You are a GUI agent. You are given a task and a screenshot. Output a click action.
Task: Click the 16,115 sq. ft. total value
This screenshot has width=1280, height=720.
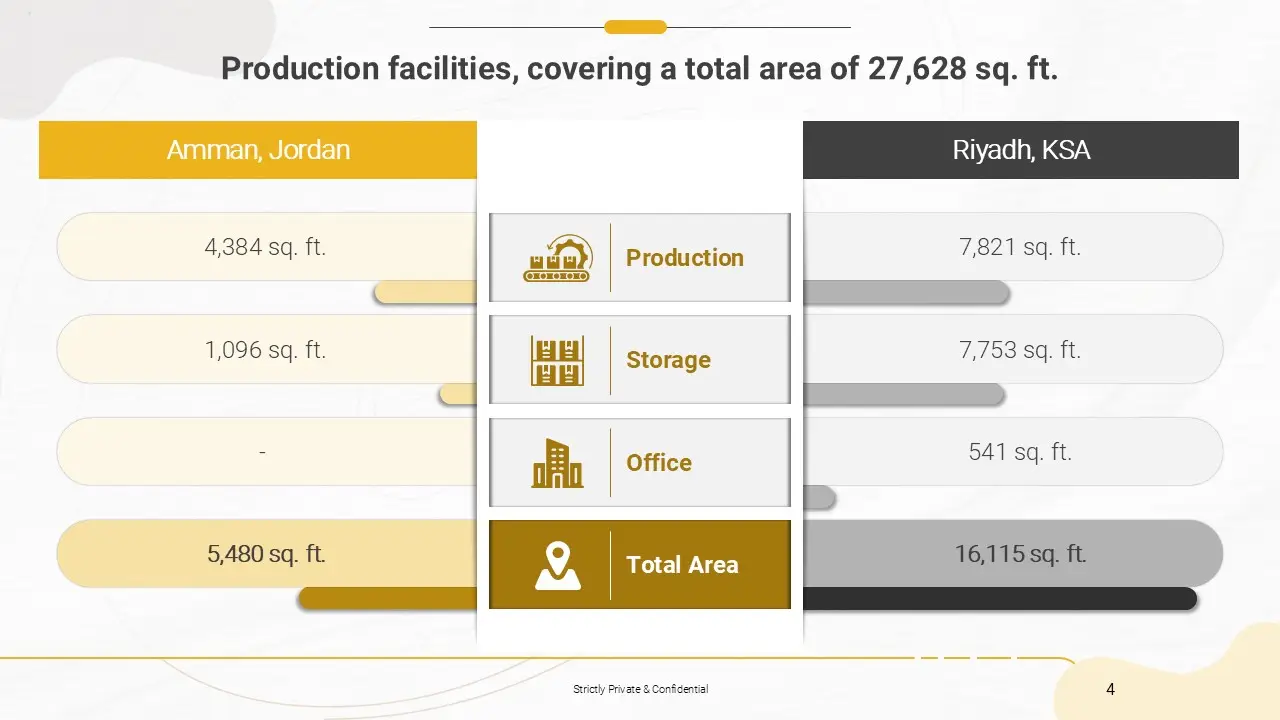click(1020, 554)
